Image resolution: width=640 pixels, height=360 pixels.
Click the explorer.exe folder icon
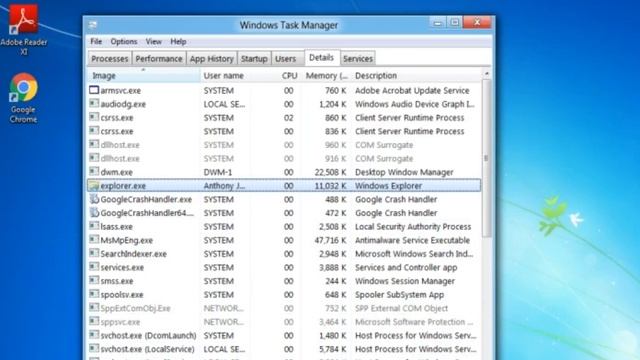coord(94,185)
